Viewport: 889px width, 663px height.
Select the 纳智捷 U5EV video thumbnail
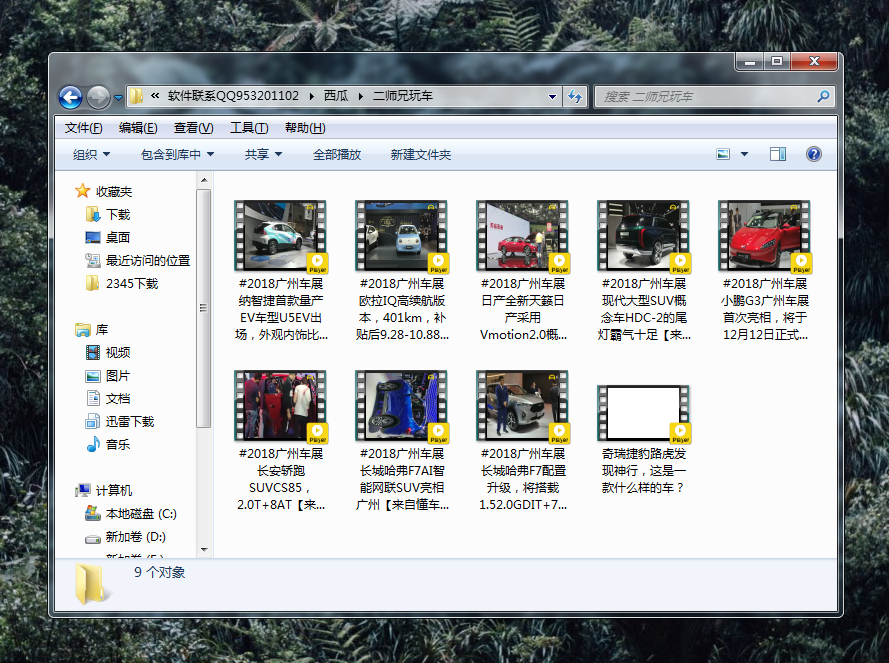280,235
